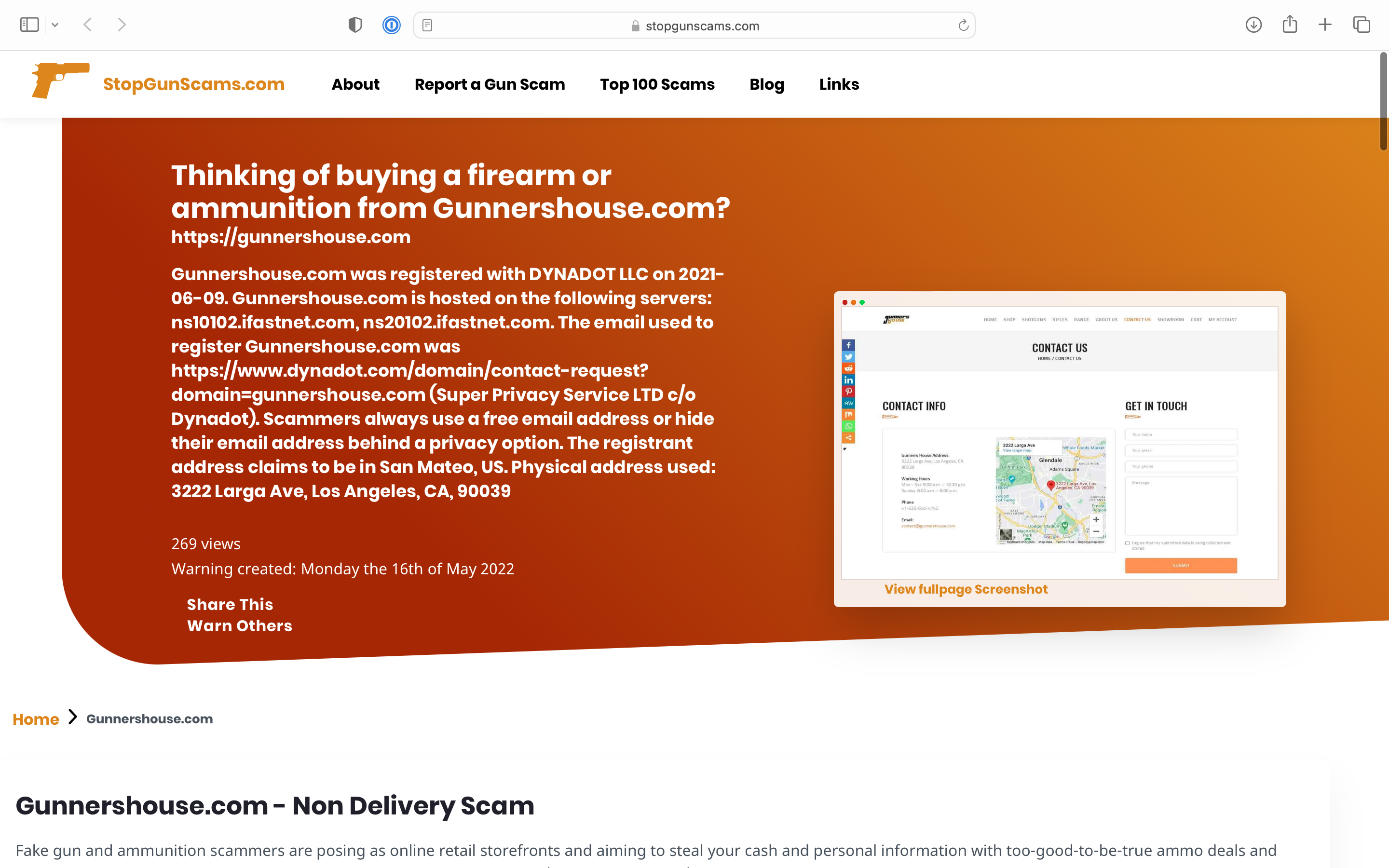Show the Safari downloads list

point(1253,25)
